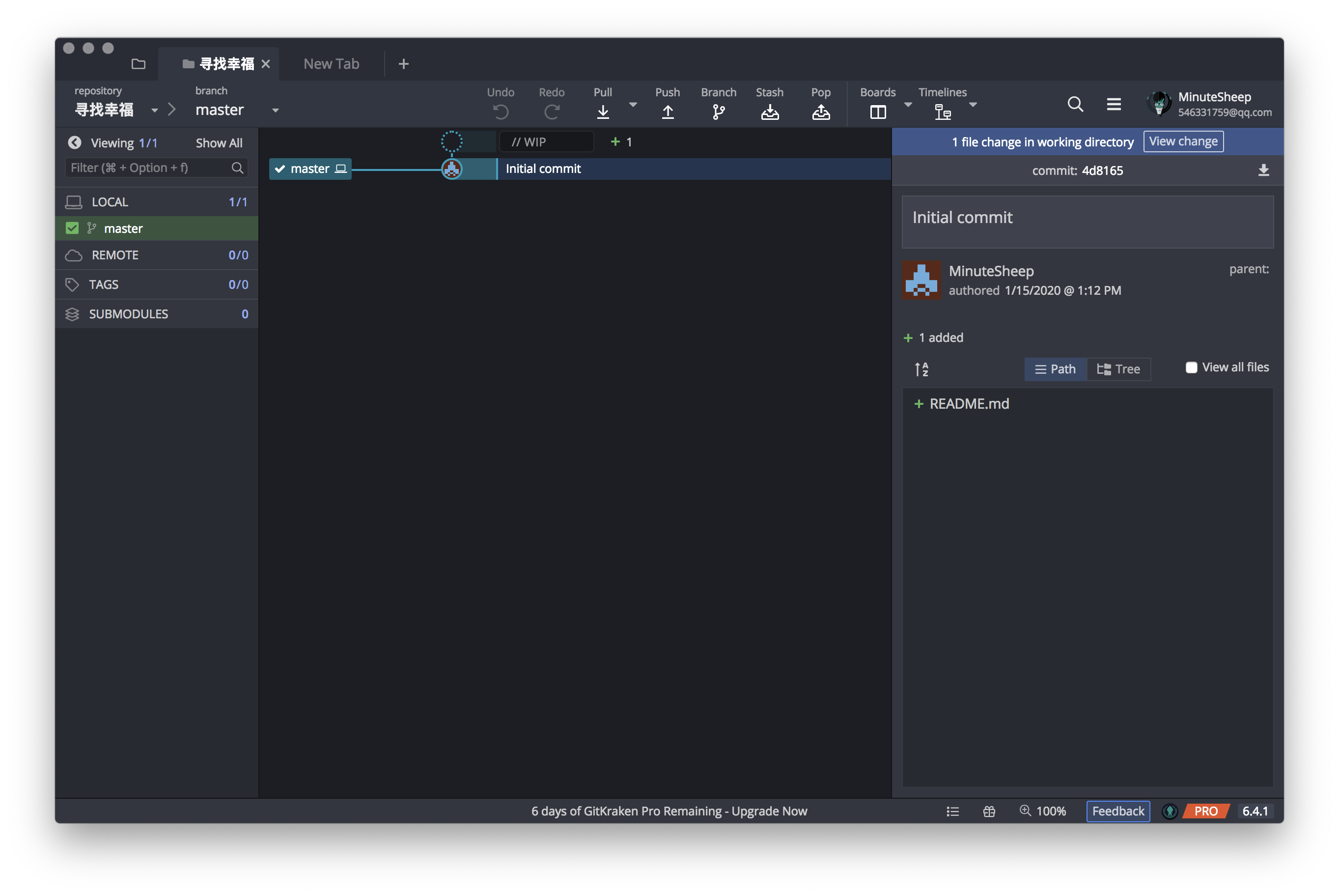This screenshot has height=896, width=1339.
Task: Expand the REMOTE section in sidebar
Action: click(x=115, y=255)
